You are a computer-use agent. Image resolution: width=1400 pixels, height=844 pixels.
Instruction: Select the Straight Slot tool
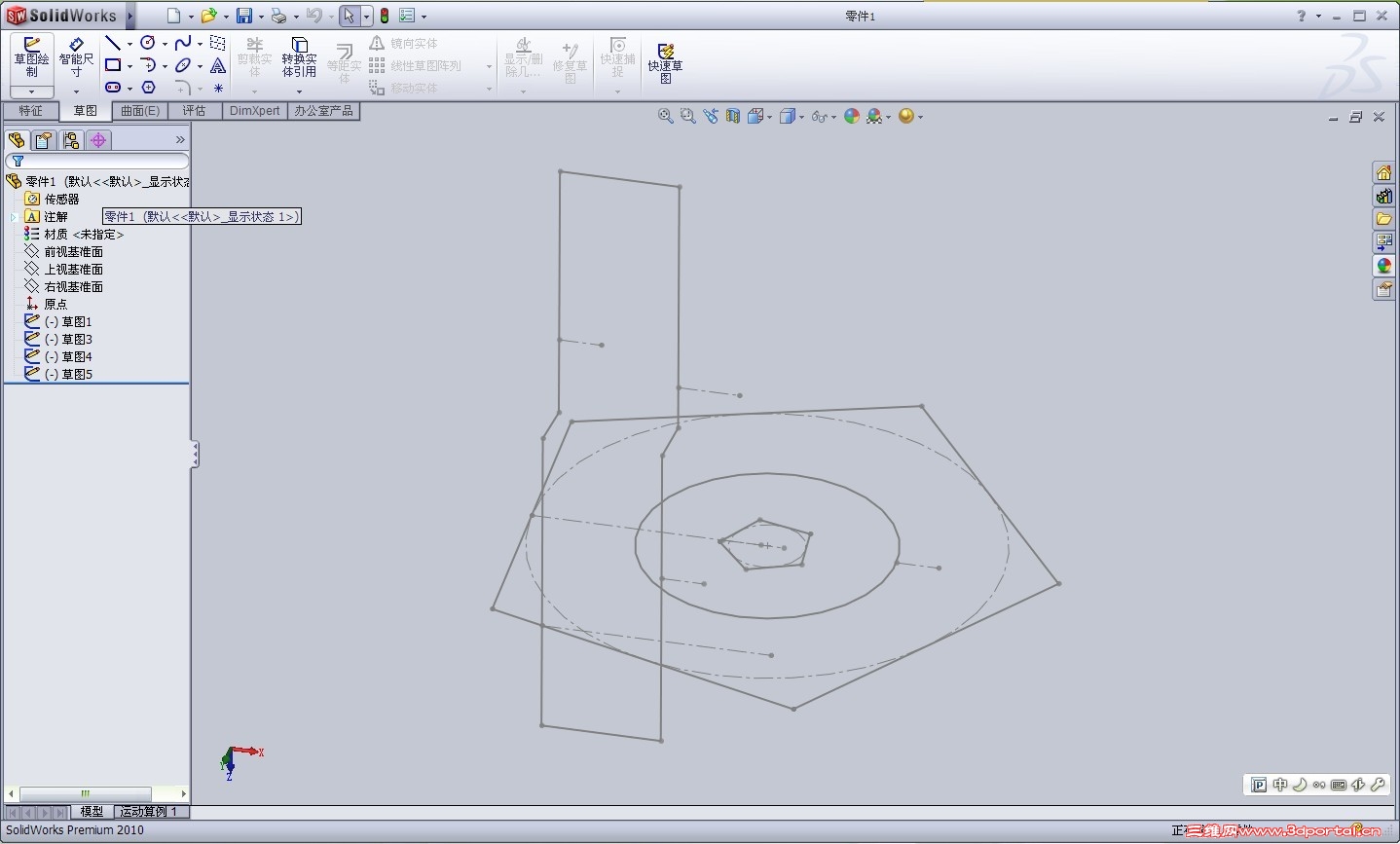click(x=113, y=88)
